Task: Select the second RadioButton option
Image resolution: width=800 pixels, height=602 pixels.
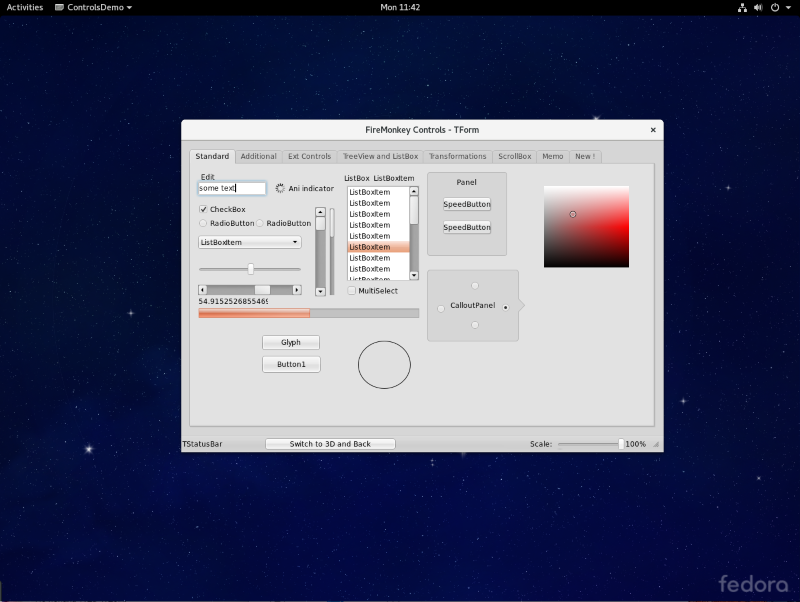Action: coord(260,223)
